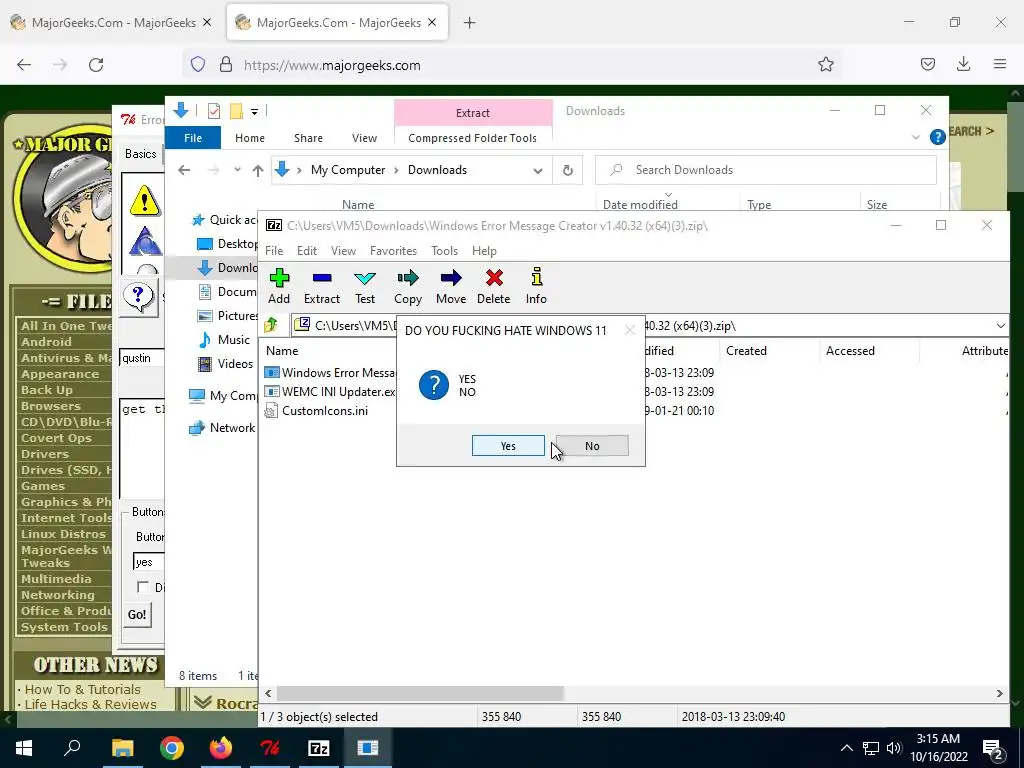The height and width of the screenshot is (768, 1024).
Task: Open Explorer recent locations dropdown
Action: [x=237, y=170]
